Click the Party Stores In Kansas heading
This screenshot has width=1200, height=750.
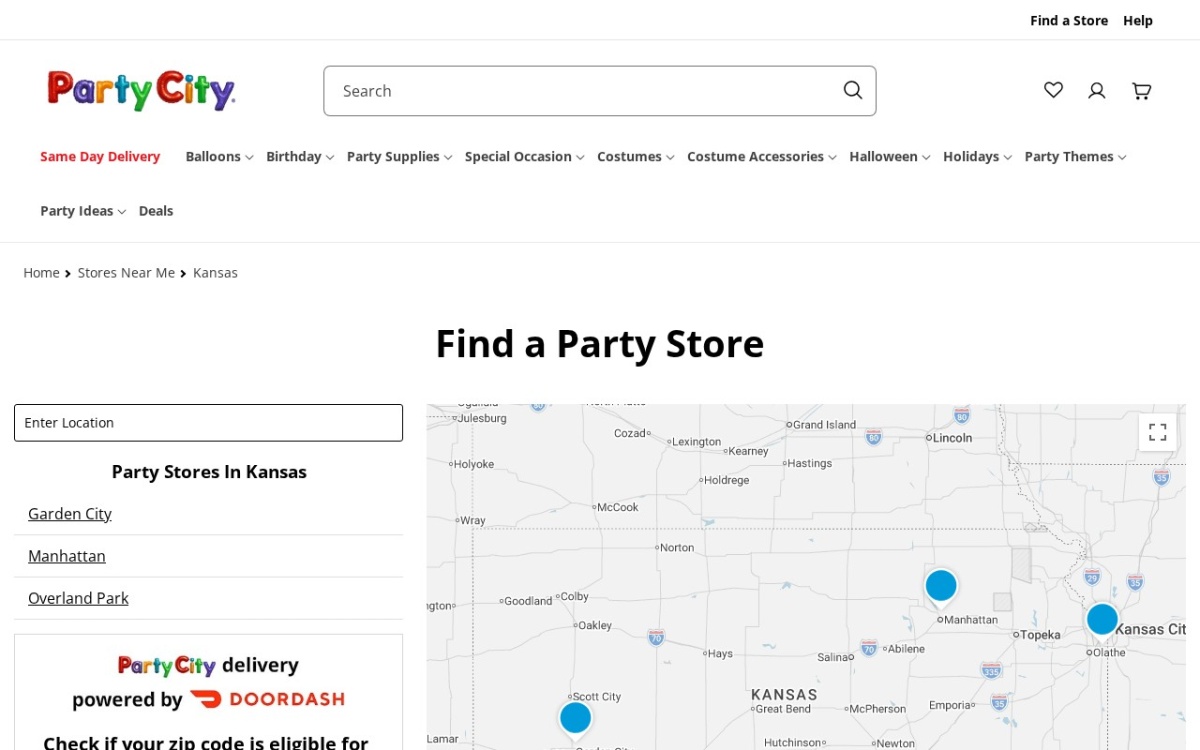[209, 472]
